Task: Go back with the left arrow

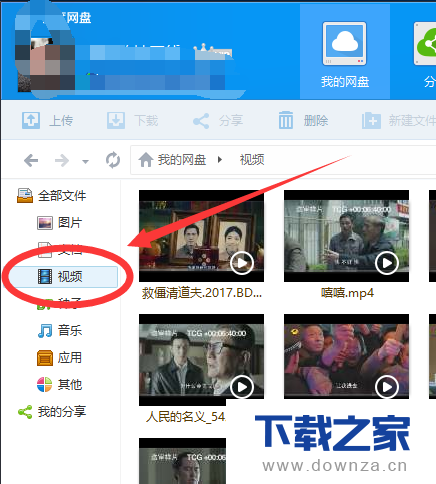Action: click(x=31, y=161)
